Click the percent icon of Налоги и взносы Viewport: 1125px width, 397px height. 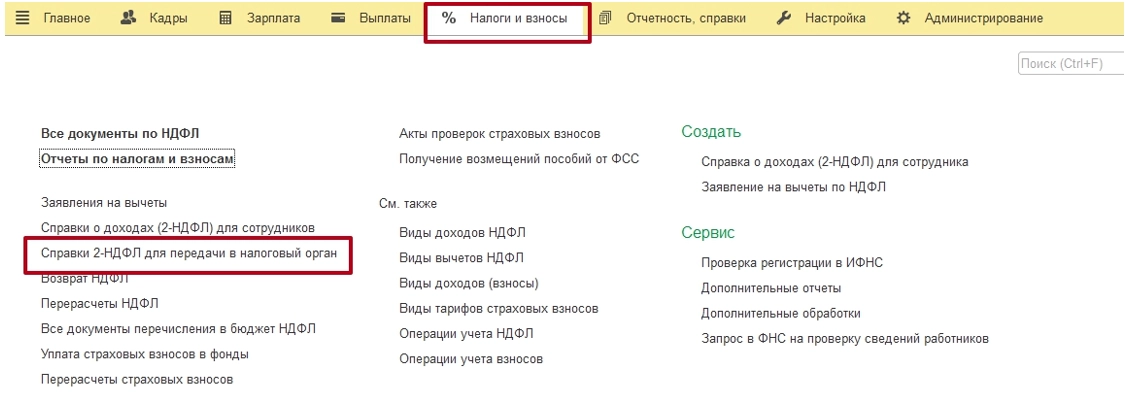click(x=449, y=18)
